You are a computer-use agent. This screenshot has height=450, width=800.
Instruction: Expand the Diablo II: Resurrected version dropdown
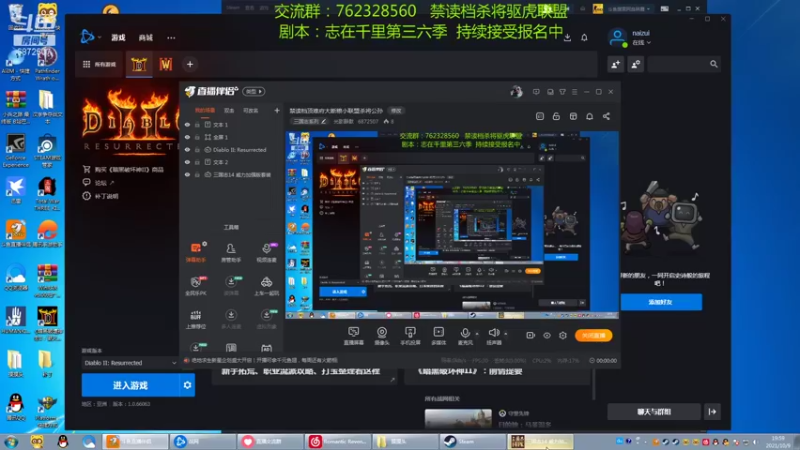tap(130, 363)
